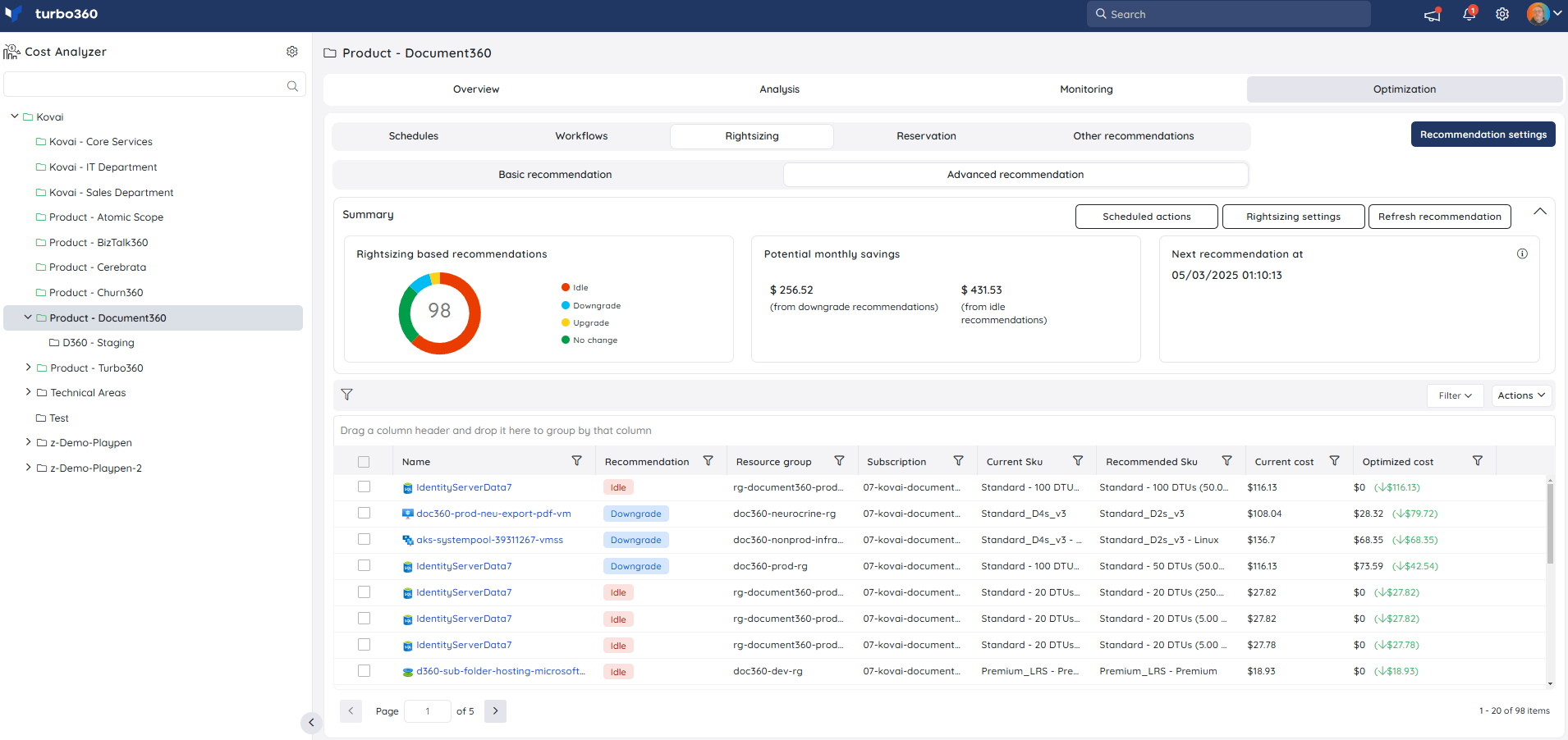Toggle the select-all checkbox in the grid header
This screenshot has height=740, width=1568.
[364, 462]
